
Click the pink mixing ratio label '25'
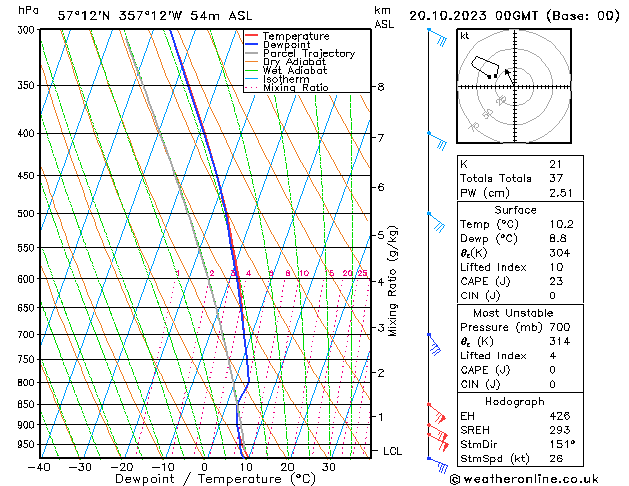coord(362,273)
